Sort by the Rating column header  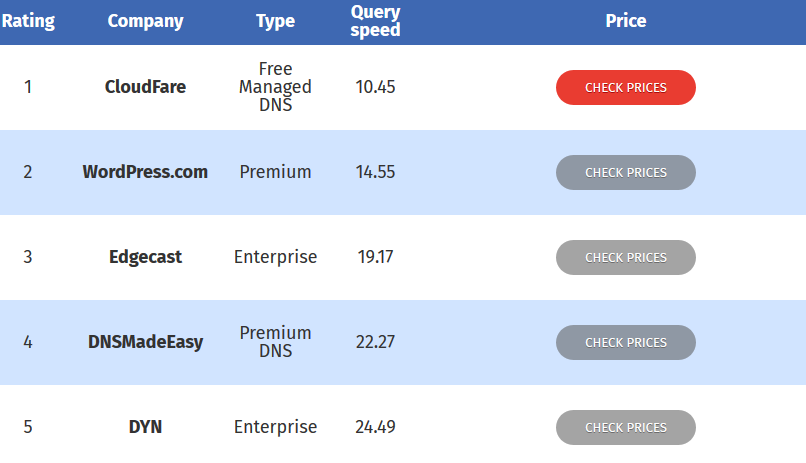tap(28, 21)
